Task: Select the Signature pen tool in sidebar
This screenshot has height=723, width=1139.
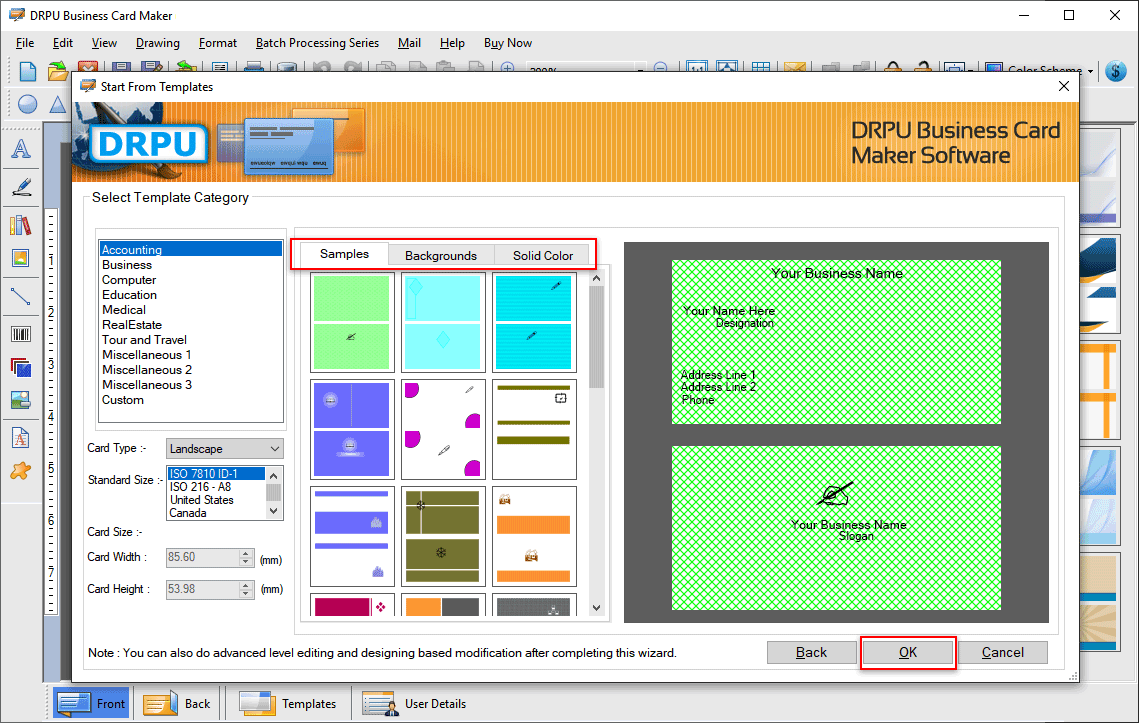Action: pyautogui.click(x=21, y=187)
